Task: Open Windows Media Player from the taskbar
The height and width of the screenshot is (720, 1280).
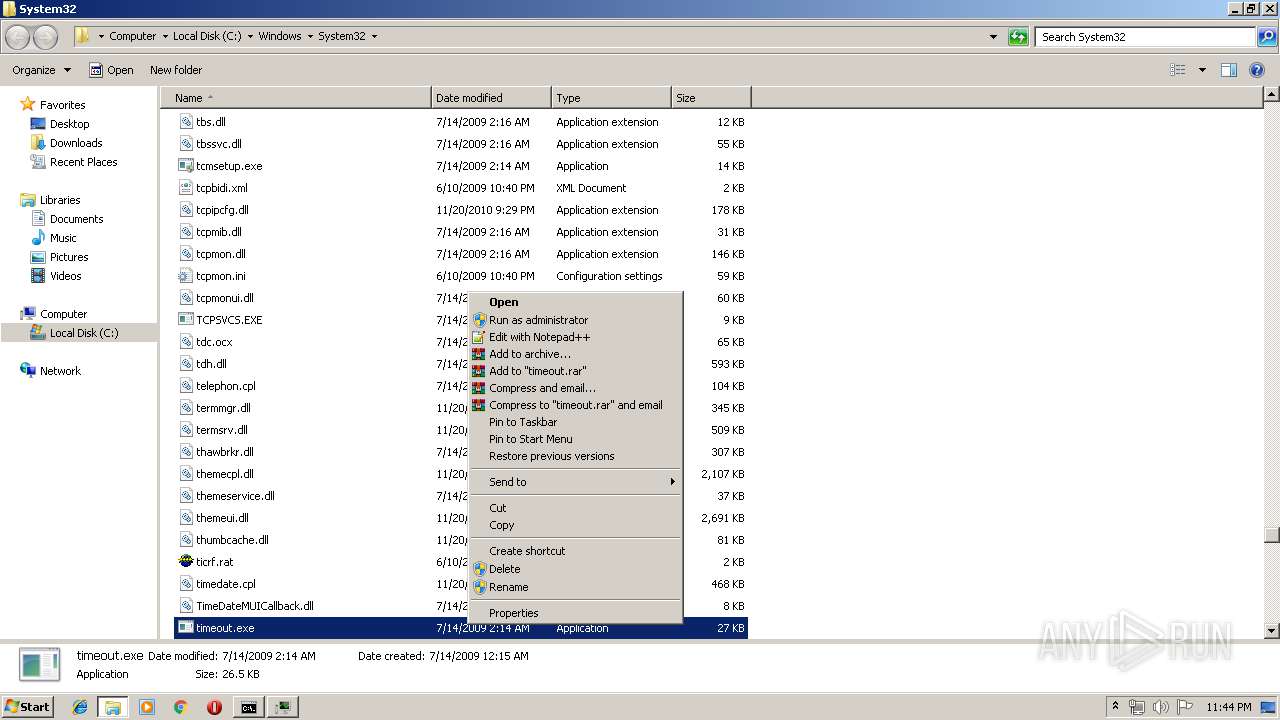Action: click(147, 707)
